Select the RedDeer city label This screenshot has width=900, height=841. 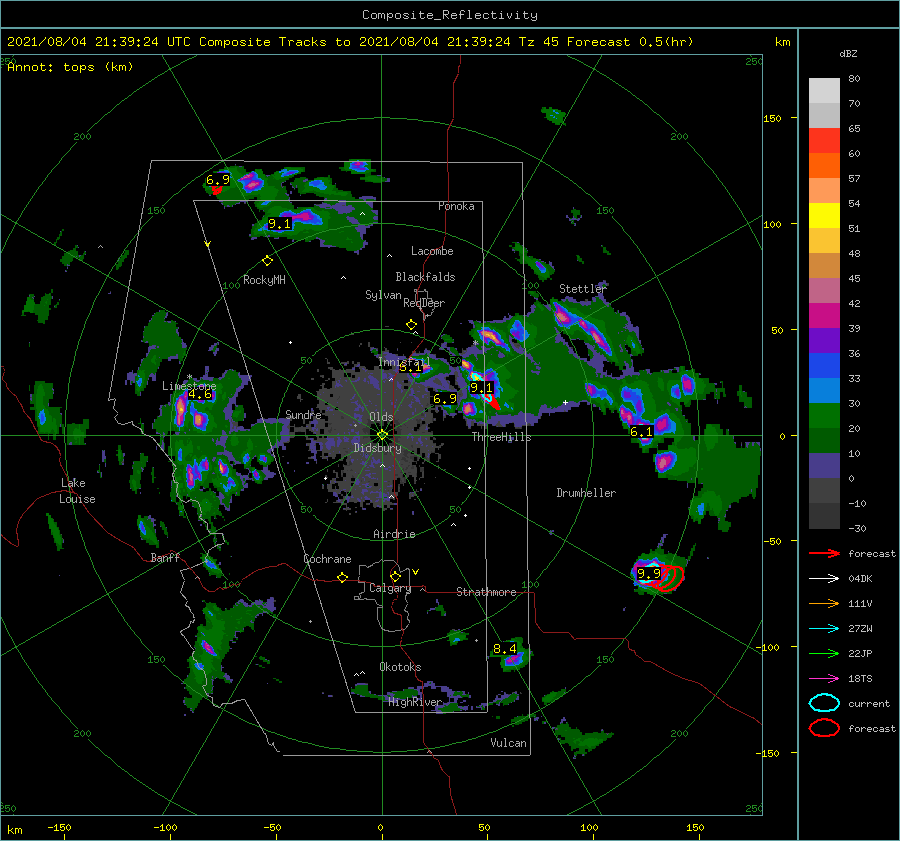click(x=424, y=303)
